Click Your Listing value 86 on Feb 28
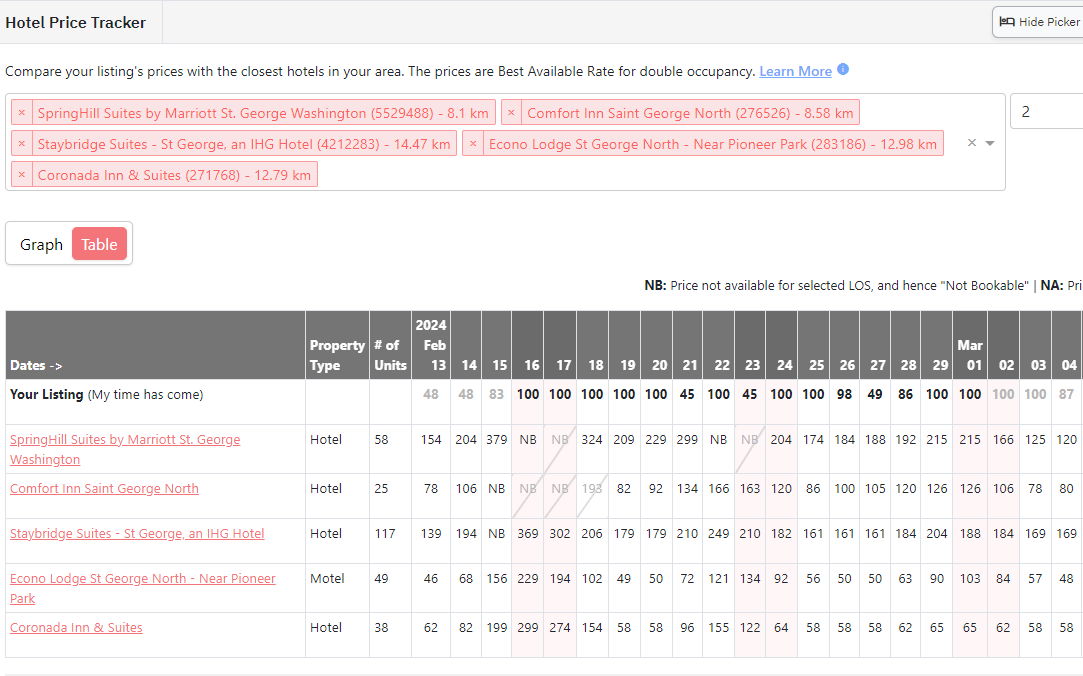The width and height of the screenshot is (1083, 676). (905, 394)
